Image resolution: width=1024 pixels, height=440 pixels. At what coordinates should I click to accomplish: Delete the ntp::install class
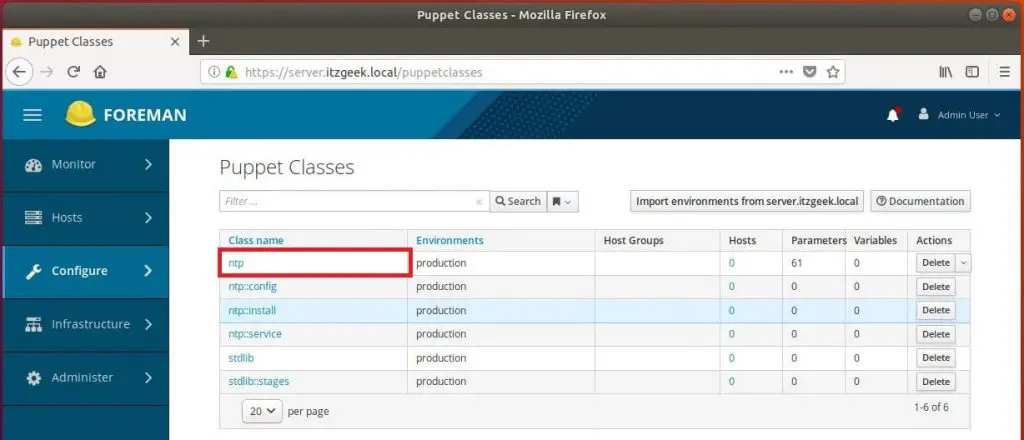click(x=936, y=310)
